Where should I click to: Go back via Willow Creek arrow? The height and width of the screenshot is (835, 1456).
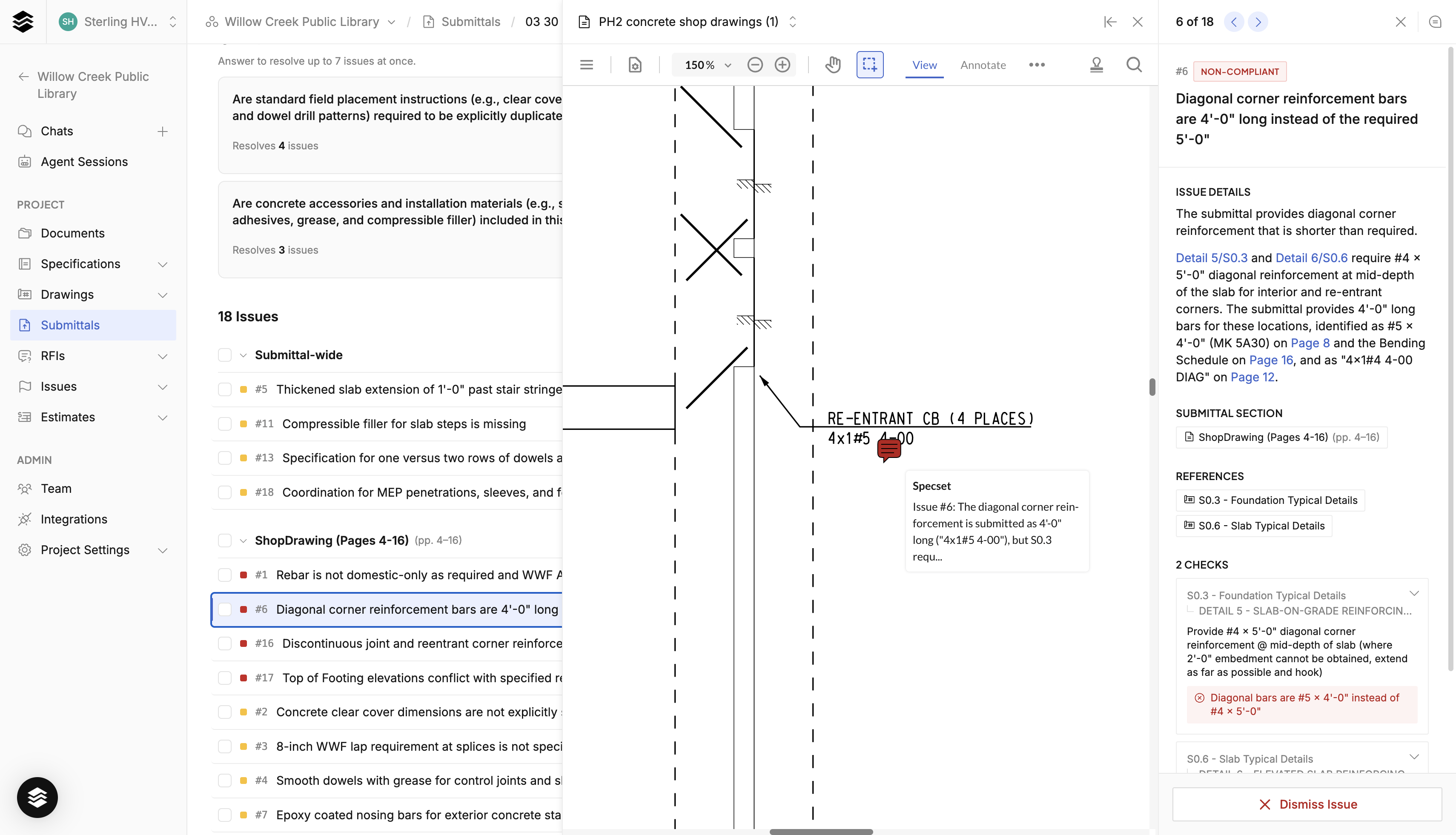(x=23, y=76)
